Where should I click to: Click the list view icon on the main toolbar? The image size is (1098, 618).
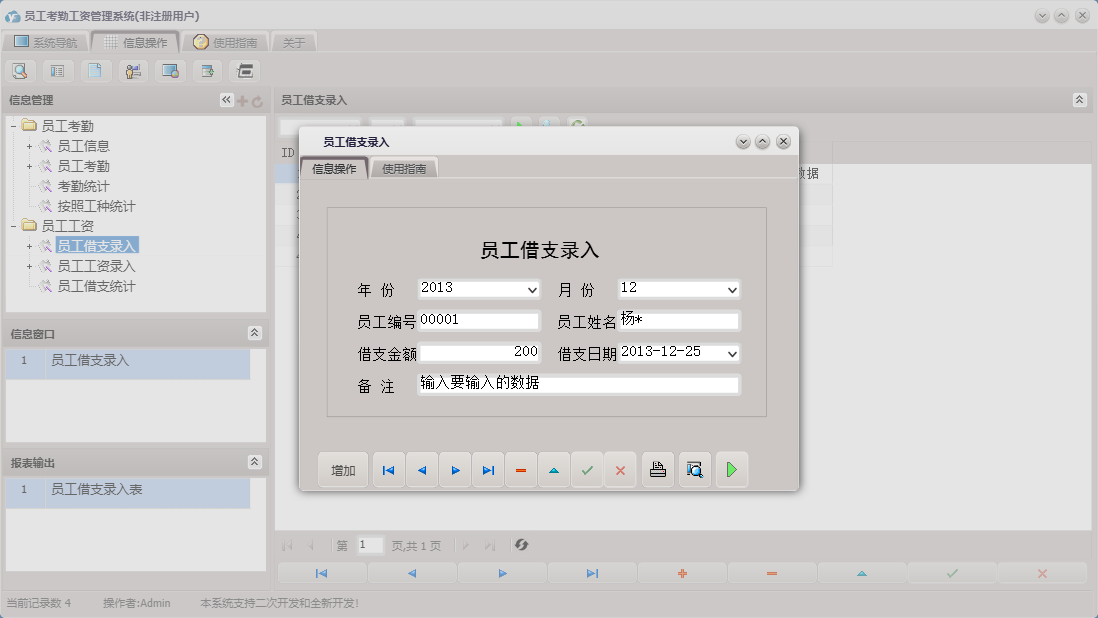(57, 70)
